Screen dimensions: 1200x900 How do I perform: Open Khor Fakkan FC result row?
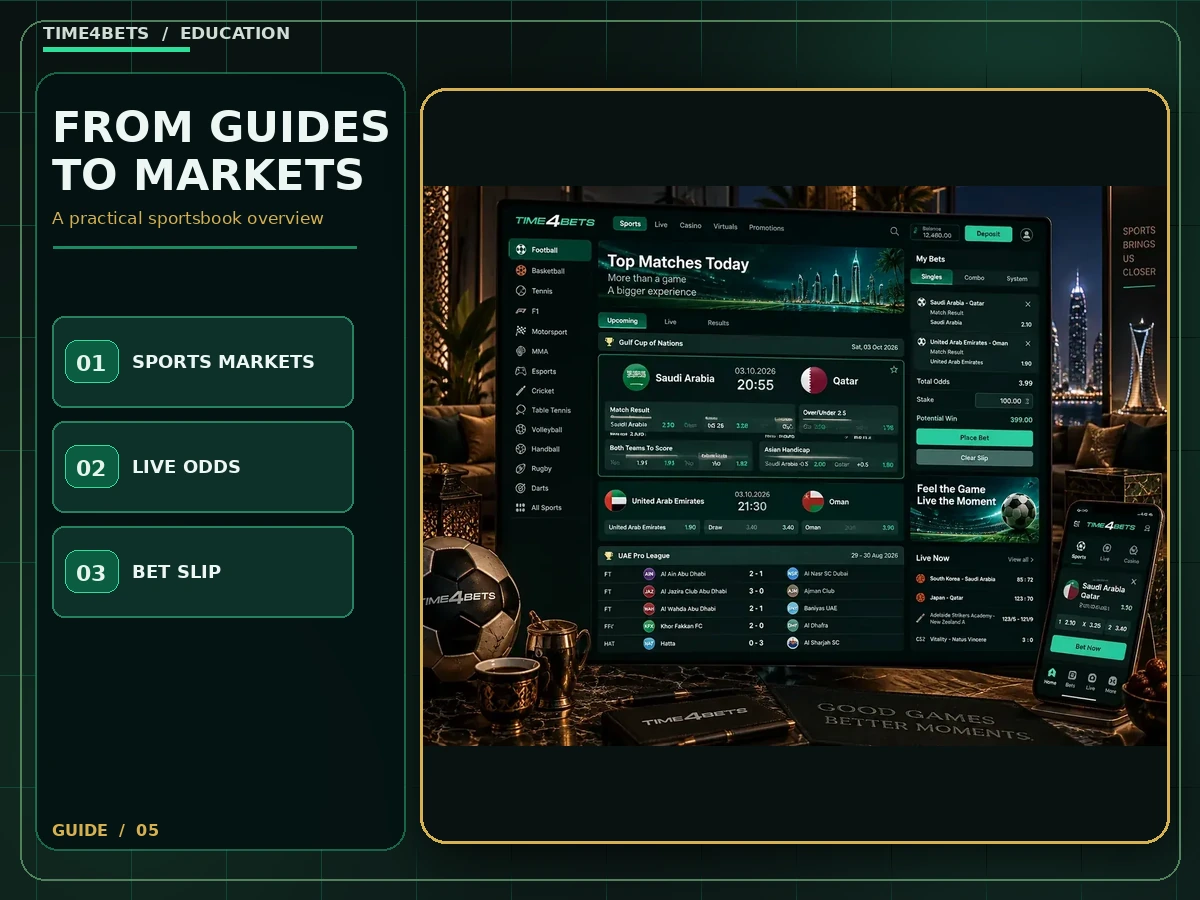750,626
